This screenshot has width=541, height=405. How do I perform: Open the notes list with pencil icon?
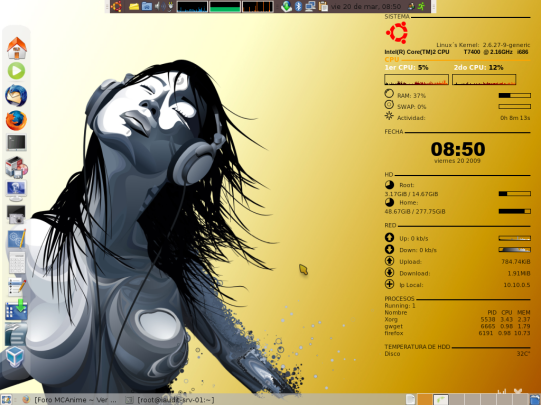17,286
